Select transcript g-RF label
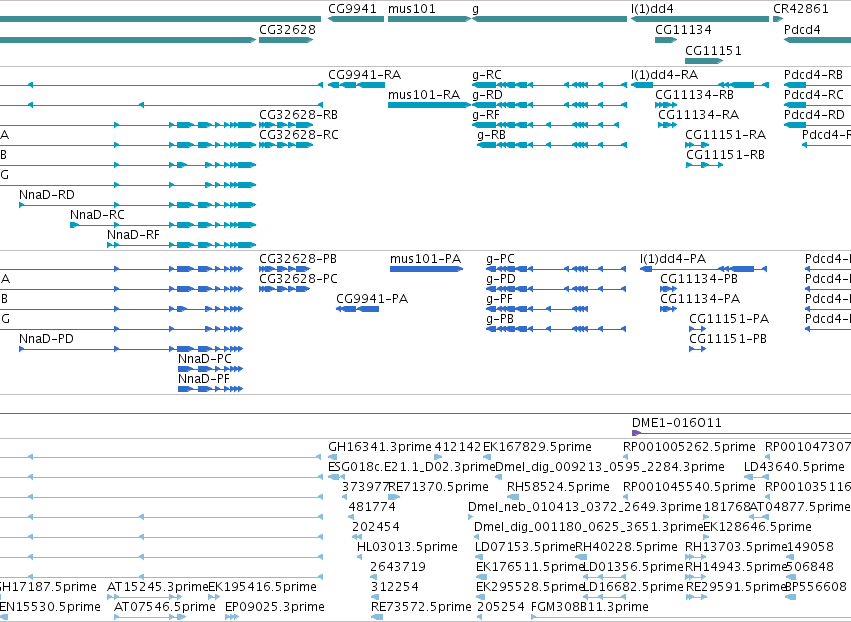 coord(486,116)
